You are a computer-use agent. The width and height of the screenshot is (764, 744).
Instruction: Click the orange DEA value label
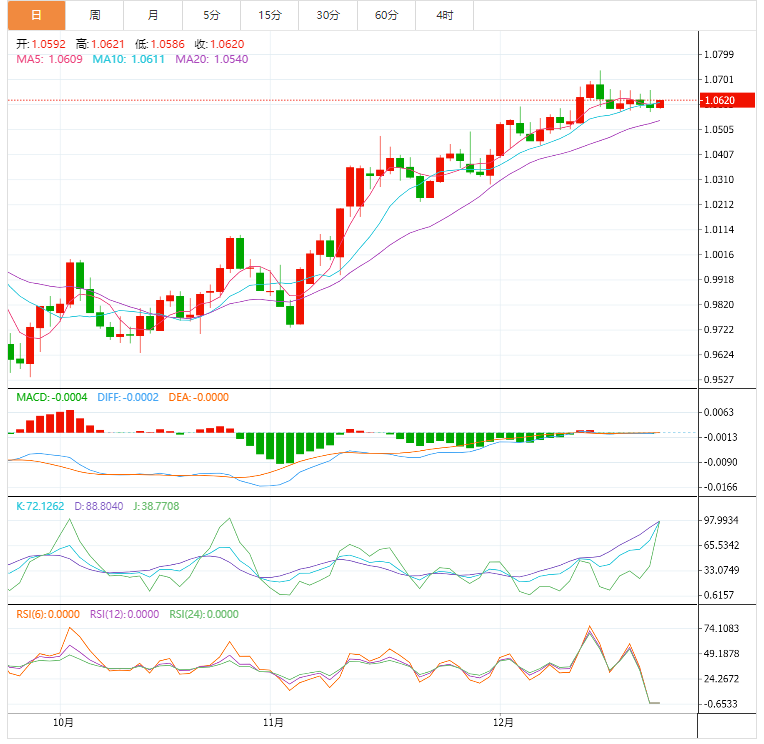click(x=198, y=397)
